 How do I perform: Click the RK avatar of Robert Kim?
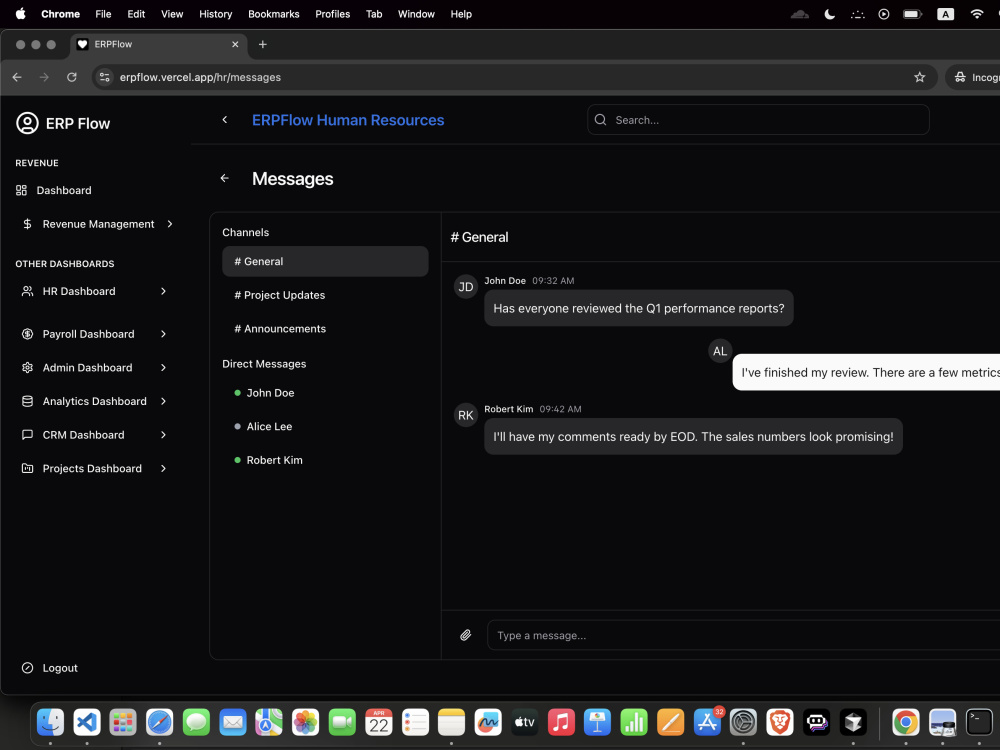(466, 415)
